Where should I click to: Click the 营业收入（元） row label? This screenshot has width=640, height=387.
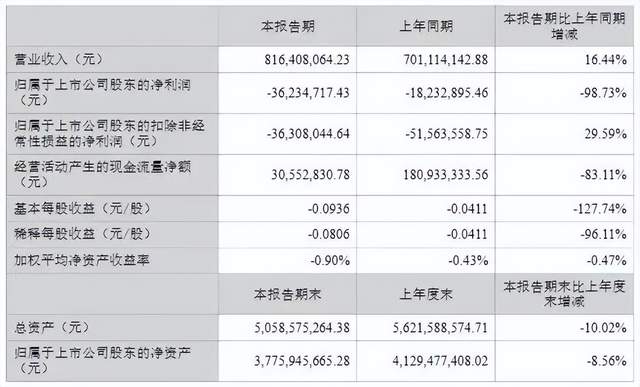[x=59, y=59]
